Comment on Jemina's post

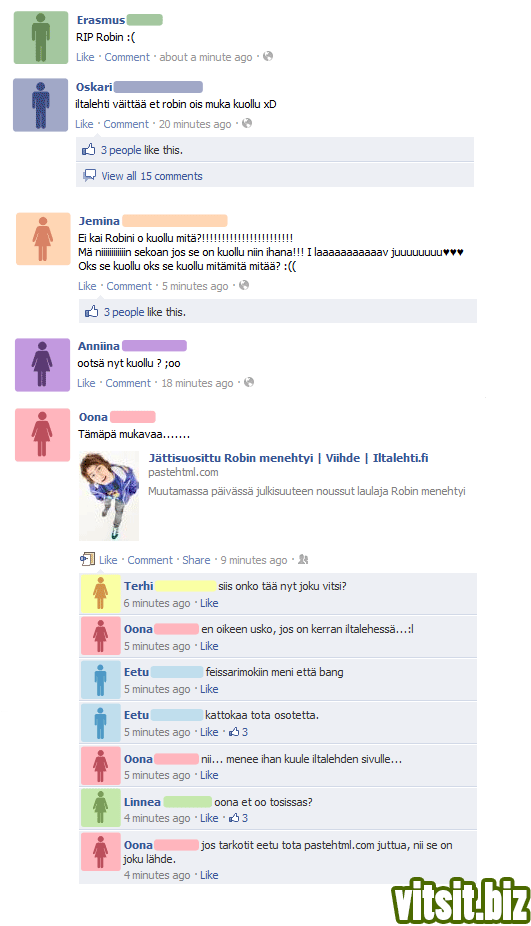click(129, 286)
